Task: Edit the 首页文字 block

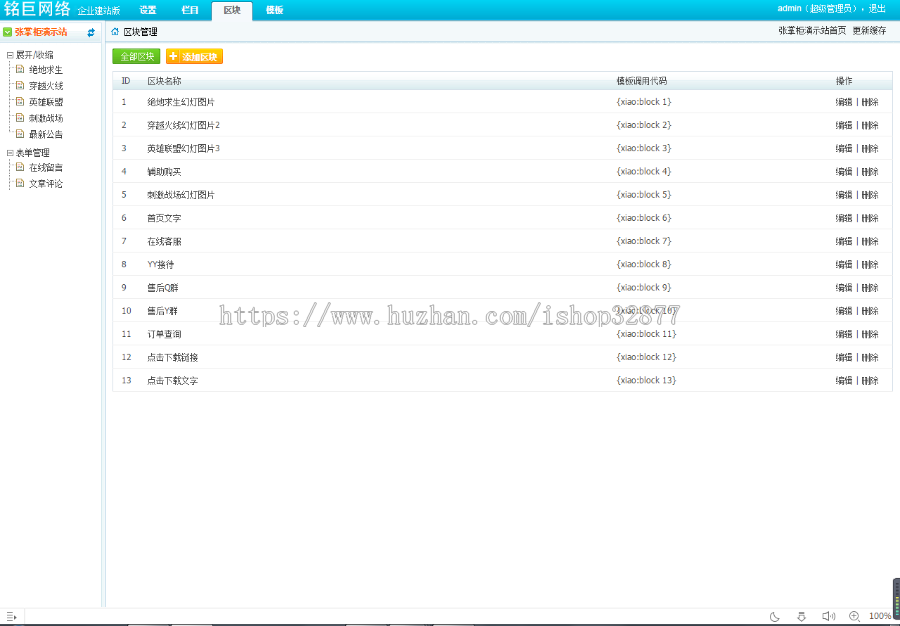Action: coord(844,218)
